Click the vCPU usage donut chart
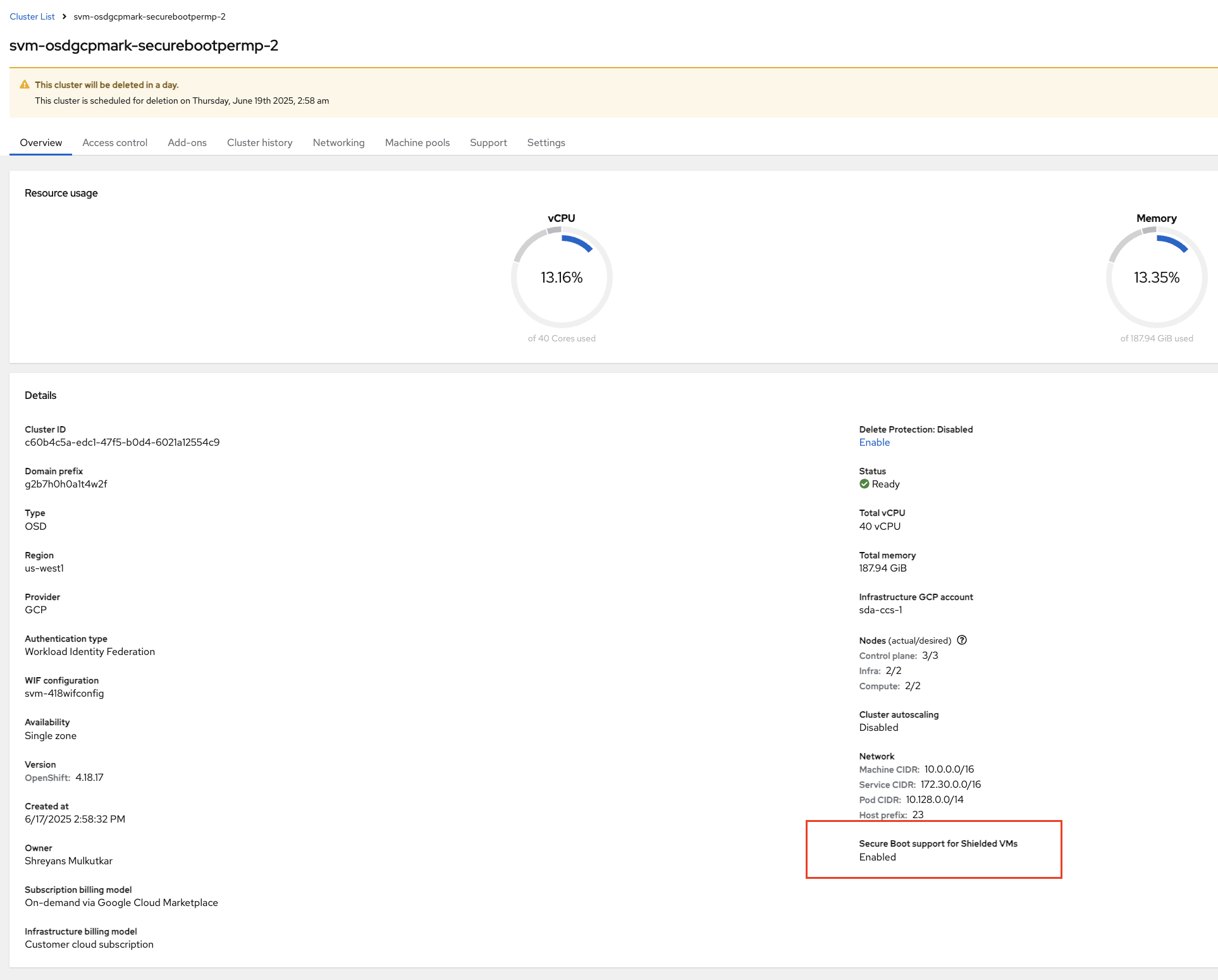The image size is (1218, 980). tap(561, 277)
